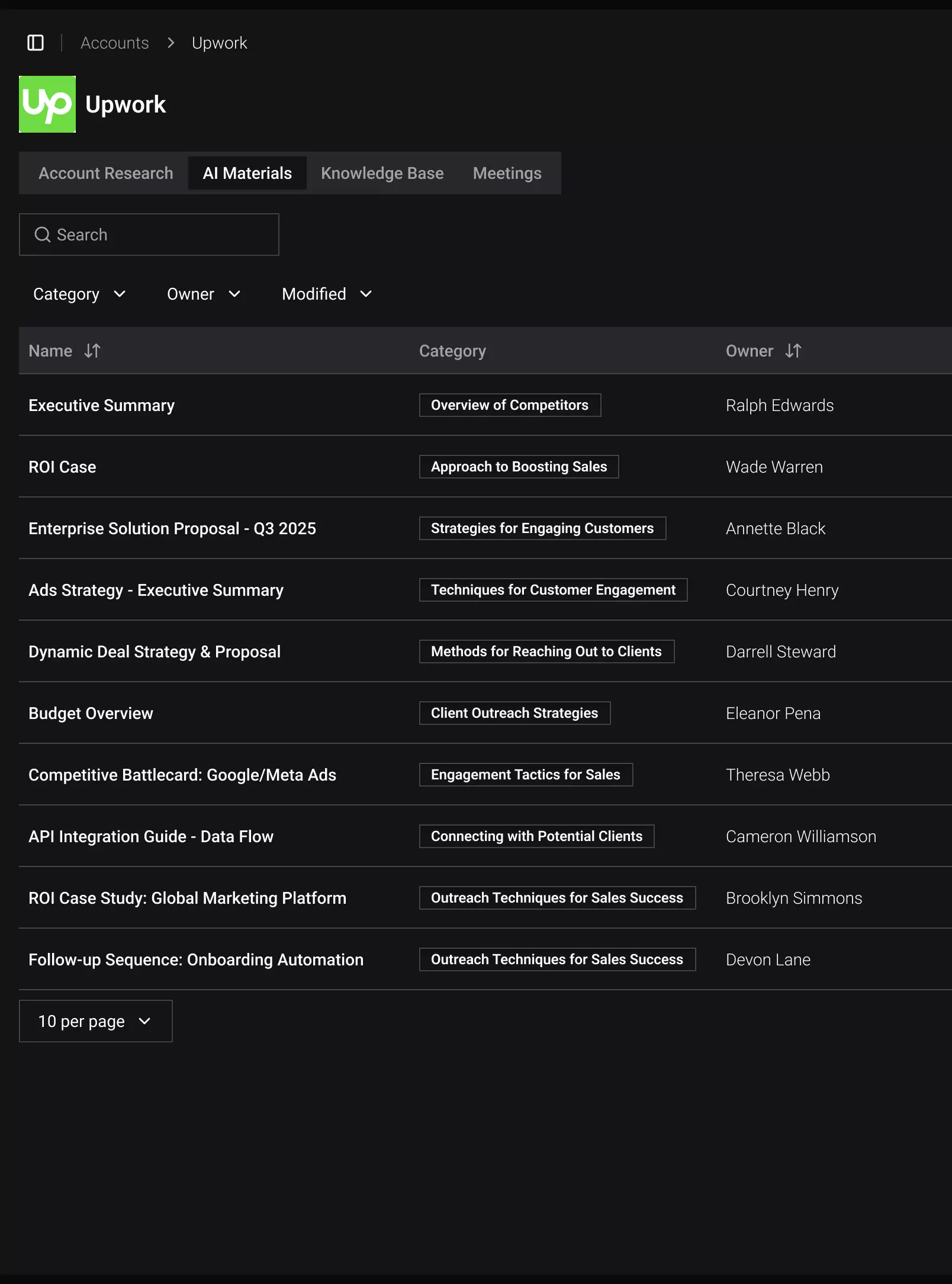Open ROI Case document
952x1284 pixels.
62,467
